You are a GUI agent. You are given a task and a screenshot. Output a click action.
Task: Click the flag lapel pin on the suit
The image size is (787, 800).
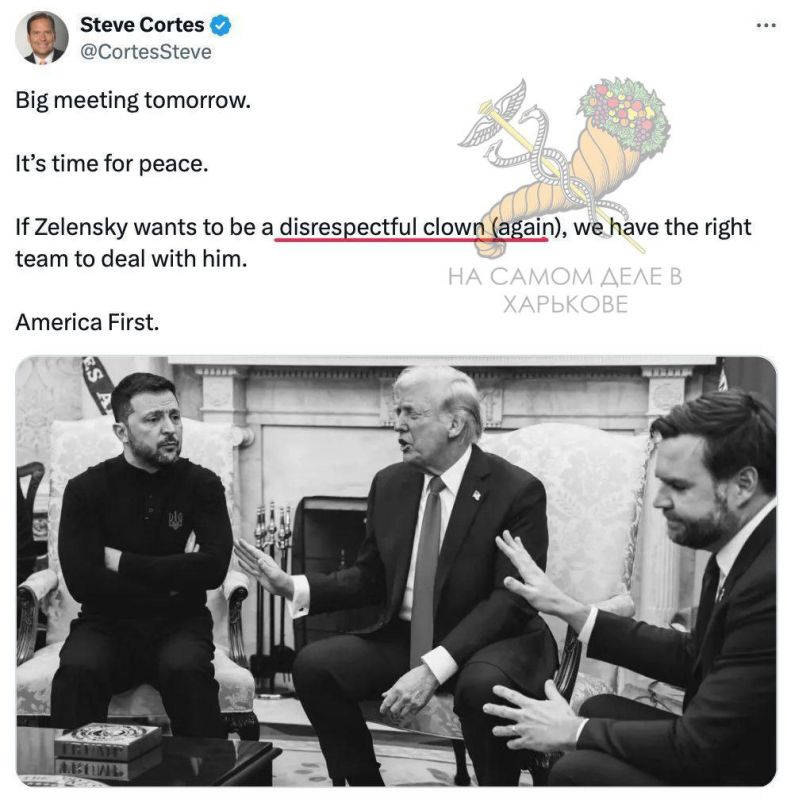click(x=476, y=494)
